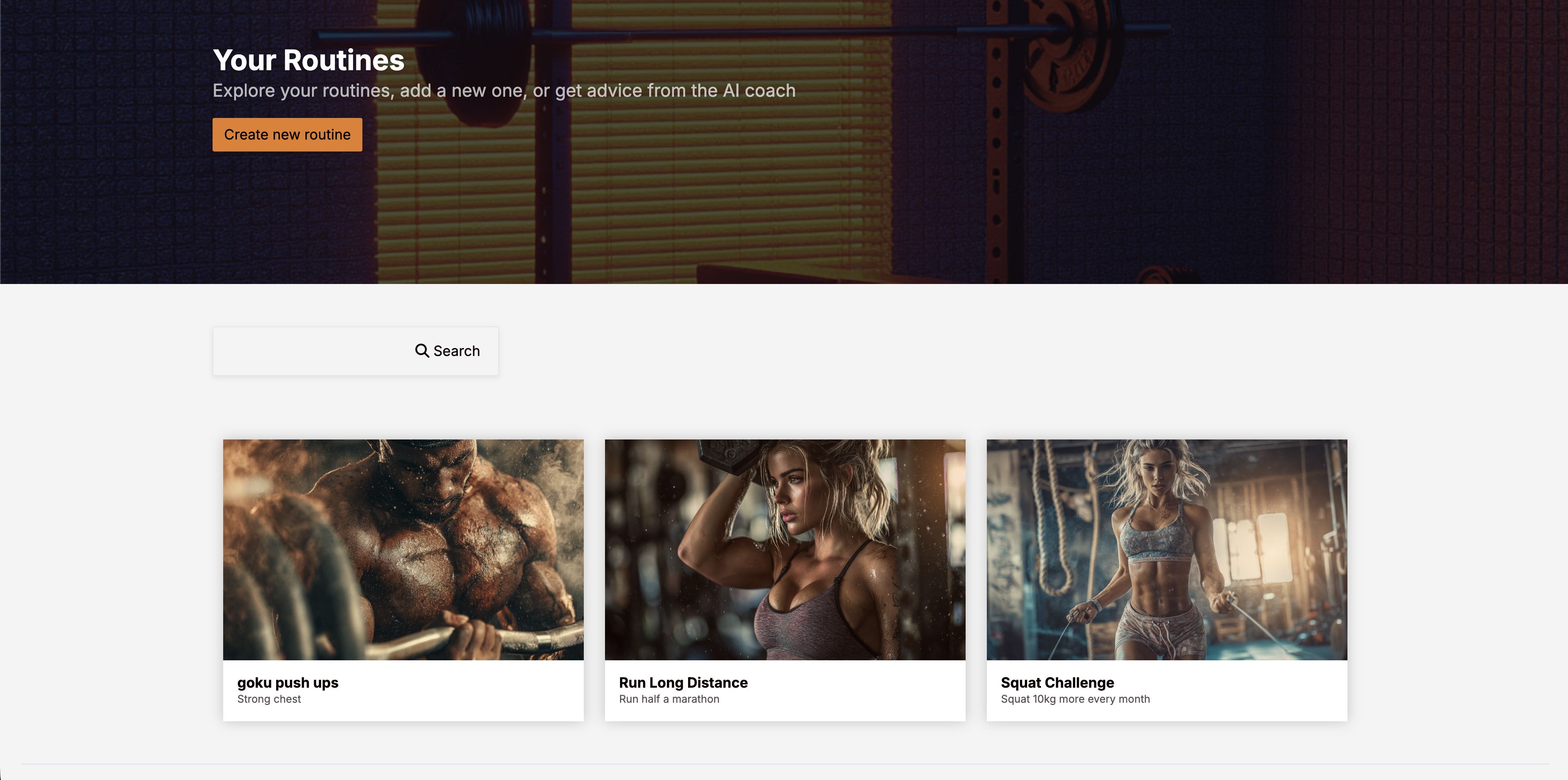Select the goku push ups title
Viewport: 1568px width, 780px height.
click(x=287, y=683)
